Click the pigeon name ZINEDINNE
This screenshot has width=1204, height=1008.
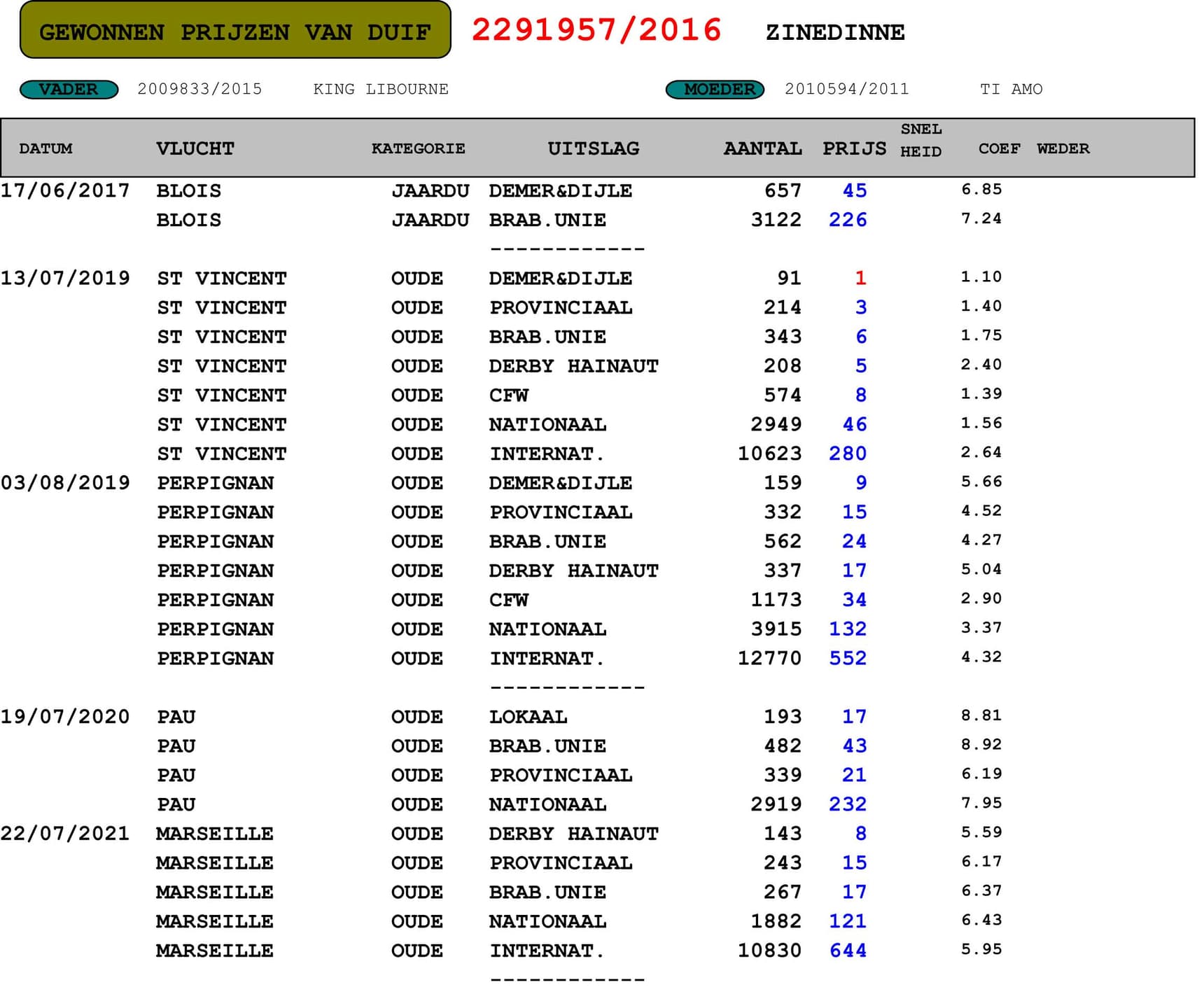click(834, 32)
